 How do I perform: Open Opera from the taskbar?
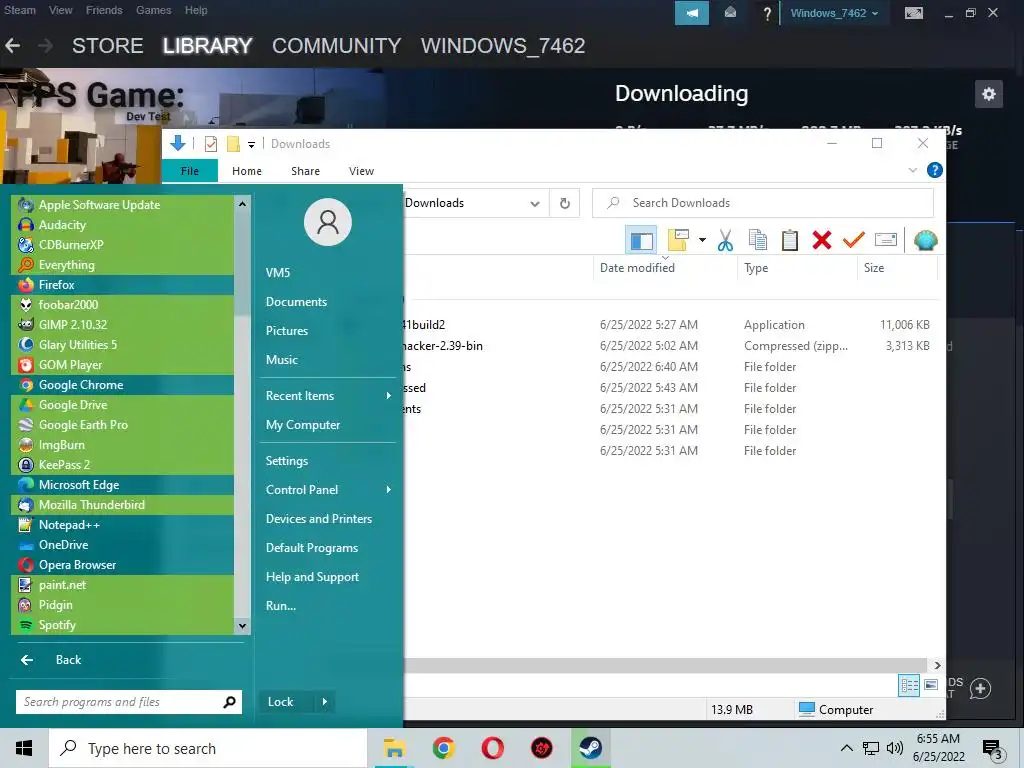pyautogui.click(x=492, y=748)
